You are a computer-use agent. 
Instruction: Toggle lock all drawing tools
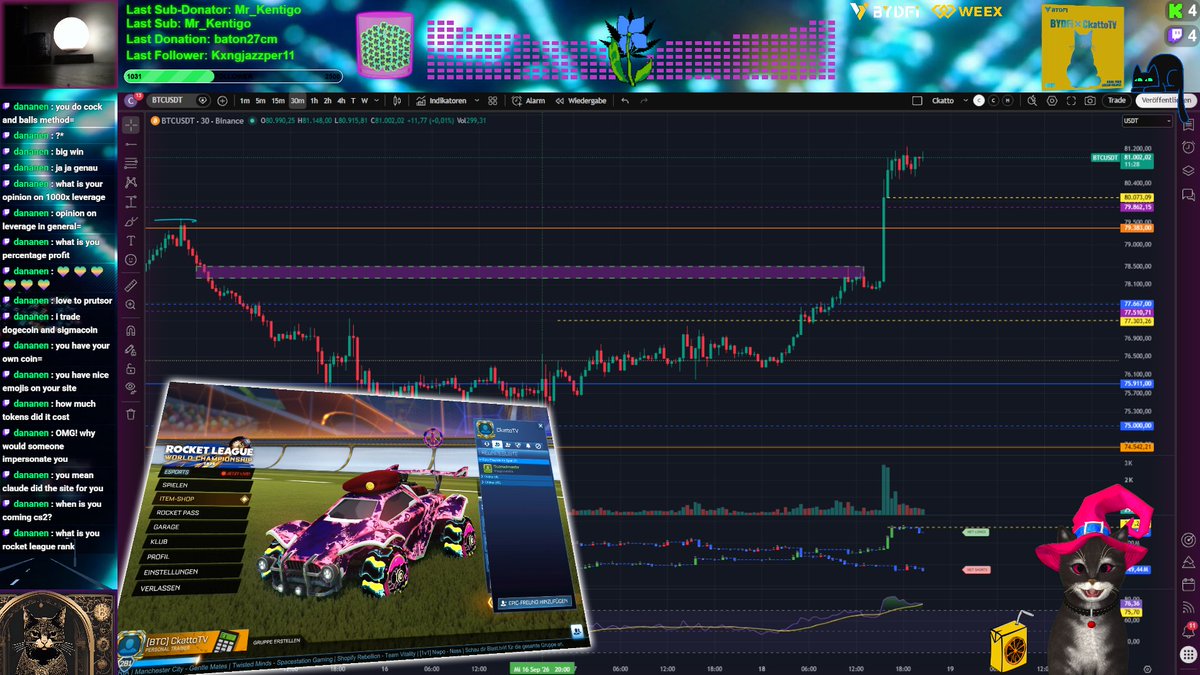pos(131,367)
